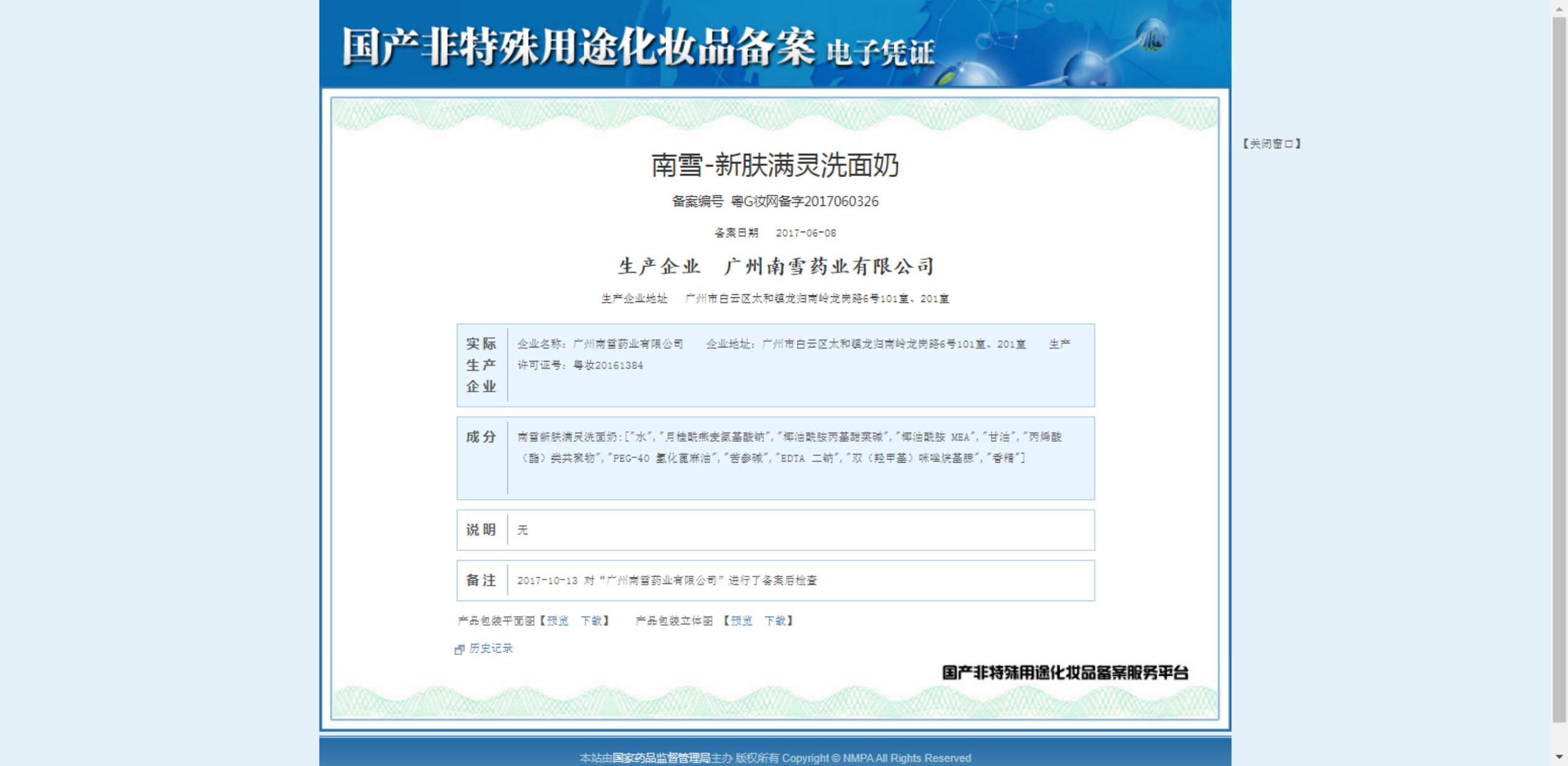Open the 历史记录 link

pos(491,648)
